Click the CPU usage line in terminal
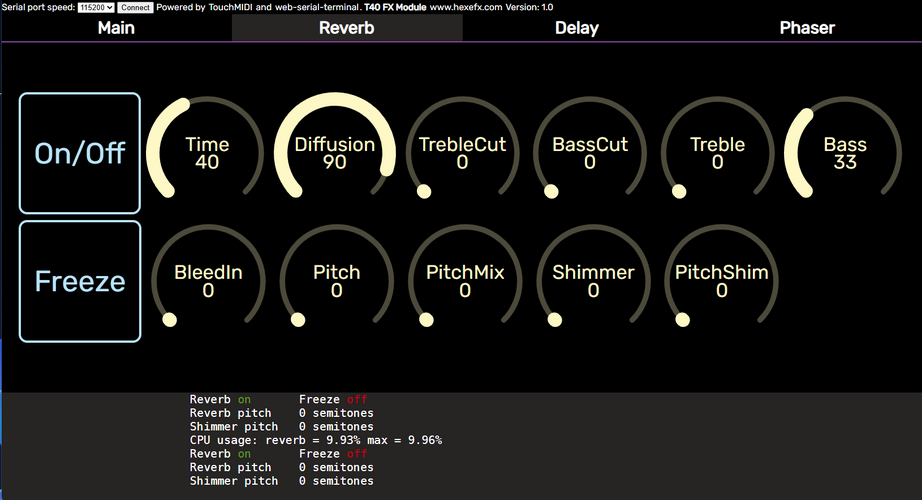The width and height of the screenshot is (922, 500). [316, 440]
